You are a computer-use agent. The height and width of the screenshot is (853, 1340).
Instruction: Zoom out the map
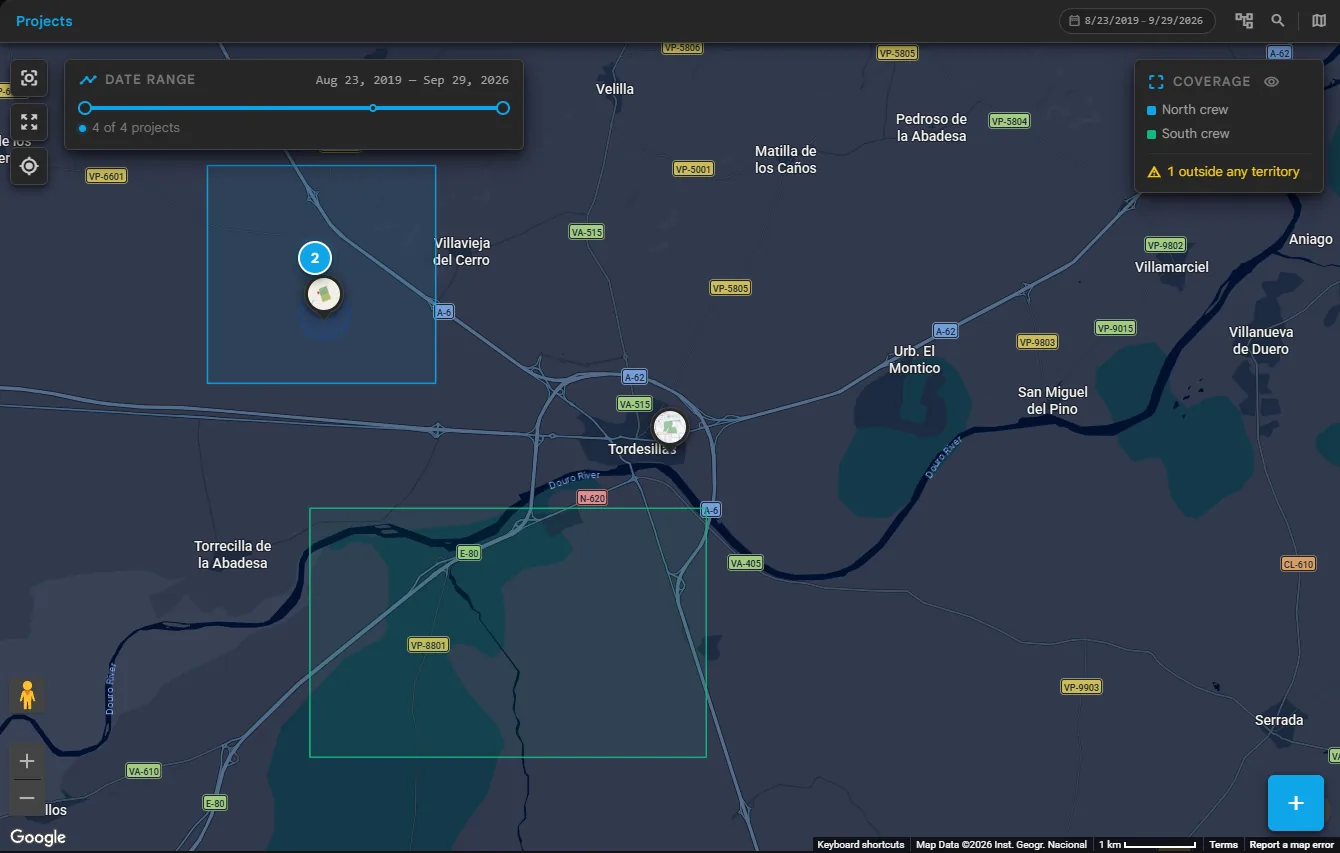(27, 798)
